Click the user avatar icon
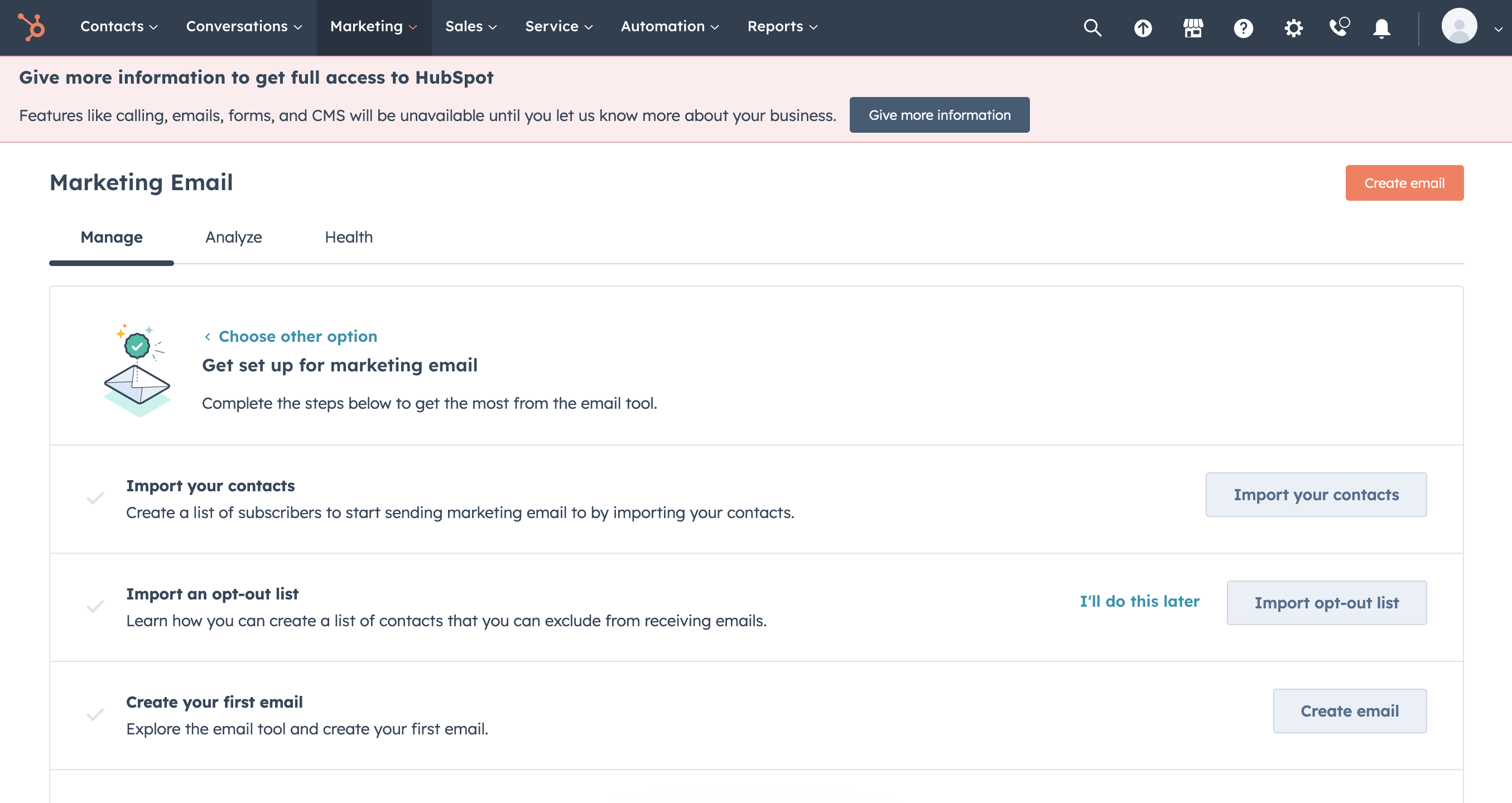1512x803 pixels. click(1459, 26)
